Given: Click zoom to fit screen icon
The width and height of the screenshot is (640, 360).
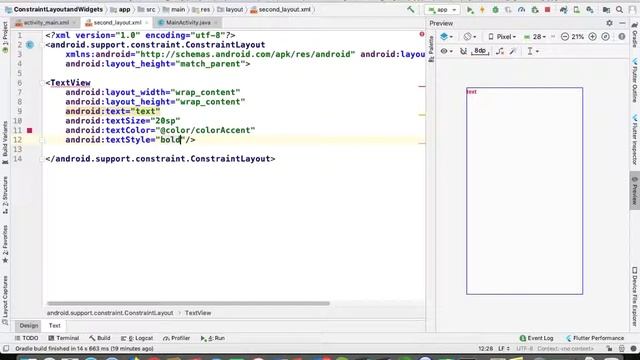Looking at the screenshot, I should (x=606, y=37).
